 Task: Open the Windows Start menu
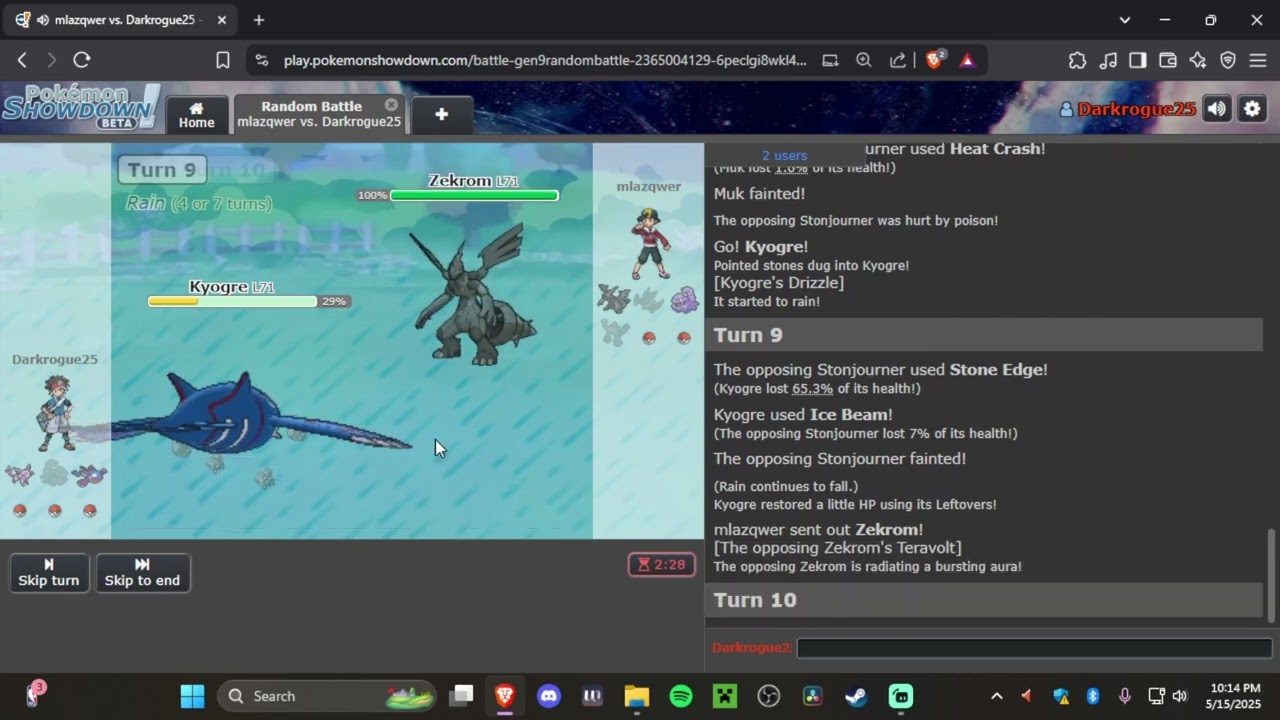click(192, 696)
